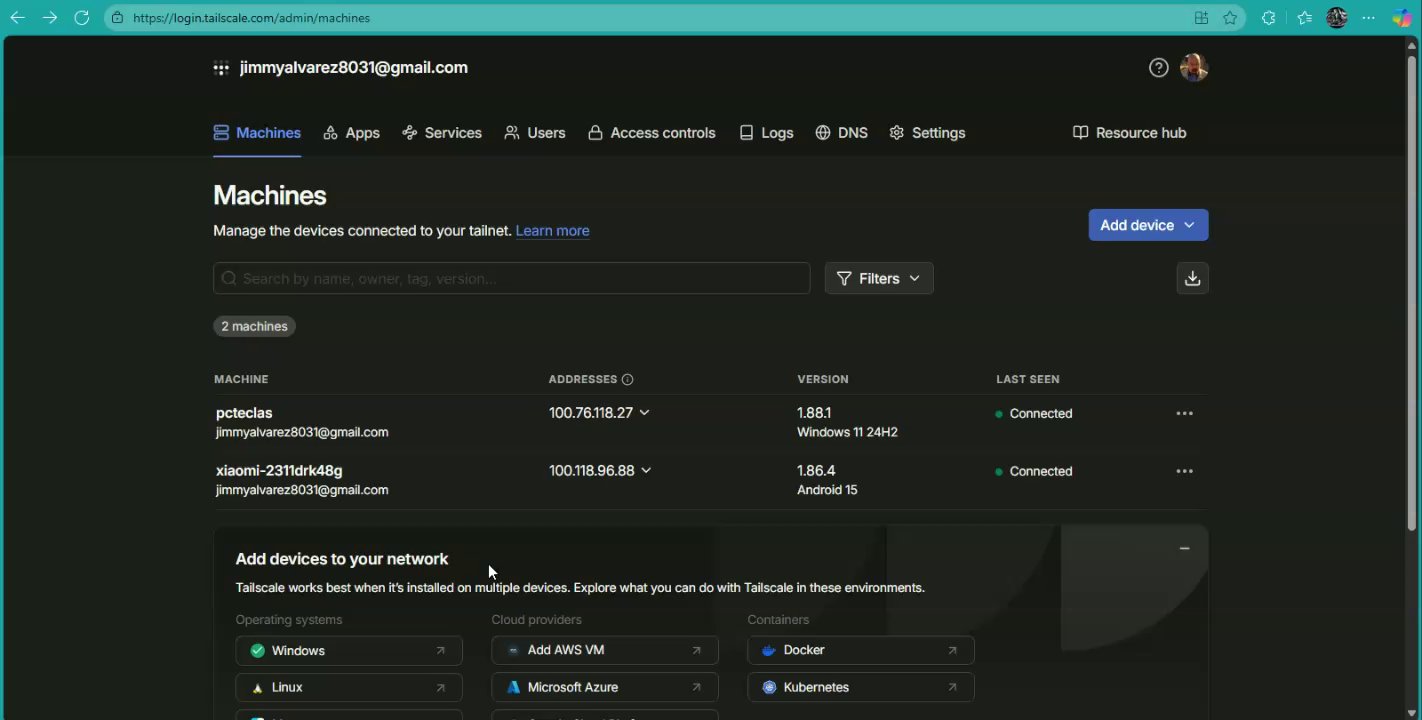Go back in browser history
The image size is (1422, 720).
click(x=18, y=18)
